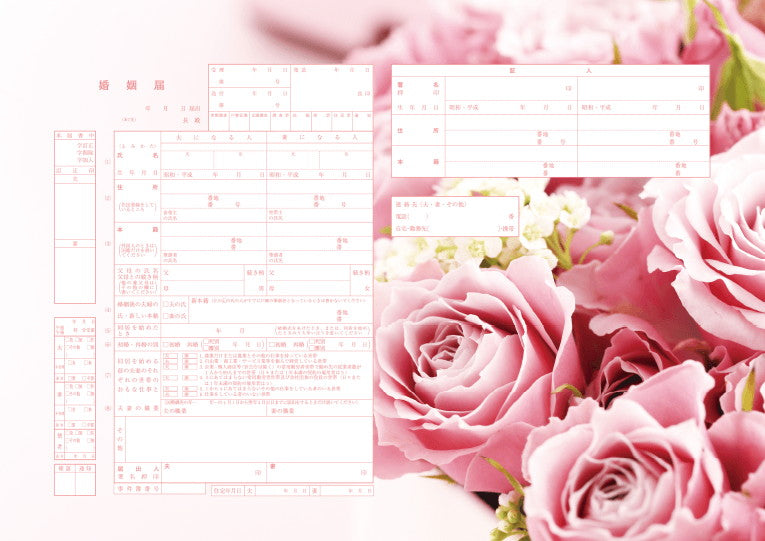This screenshot has width=765, height=541.
Task: Click the husband's 氏名 name field
Action: pos(213,156)
